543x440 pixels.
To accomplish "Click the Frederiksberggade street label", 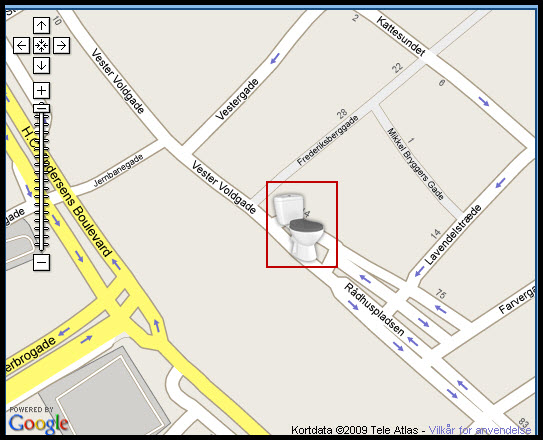I will point(328,140).
